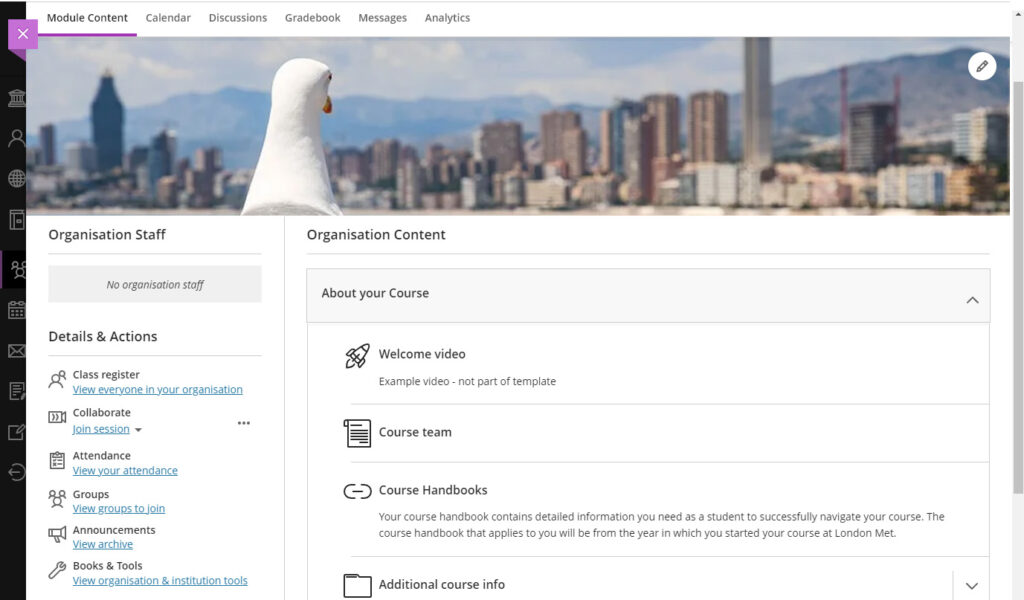Click the Course Handbooks link icon
This screenshot has height=600, width=1024.
[357, 491]
